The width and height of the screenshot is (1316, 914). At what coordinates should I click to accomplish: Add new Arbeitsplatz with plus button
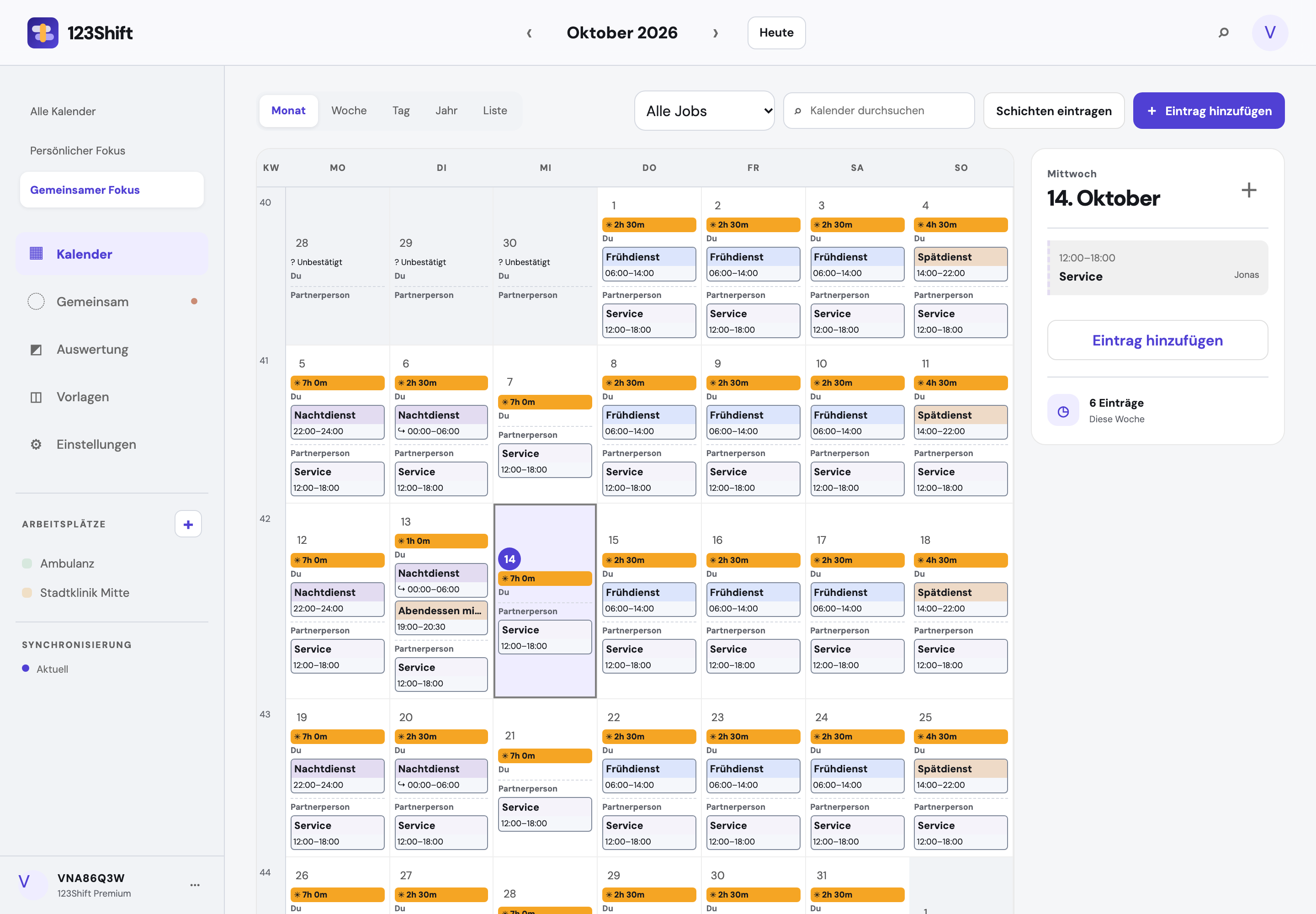click(188, 524)
